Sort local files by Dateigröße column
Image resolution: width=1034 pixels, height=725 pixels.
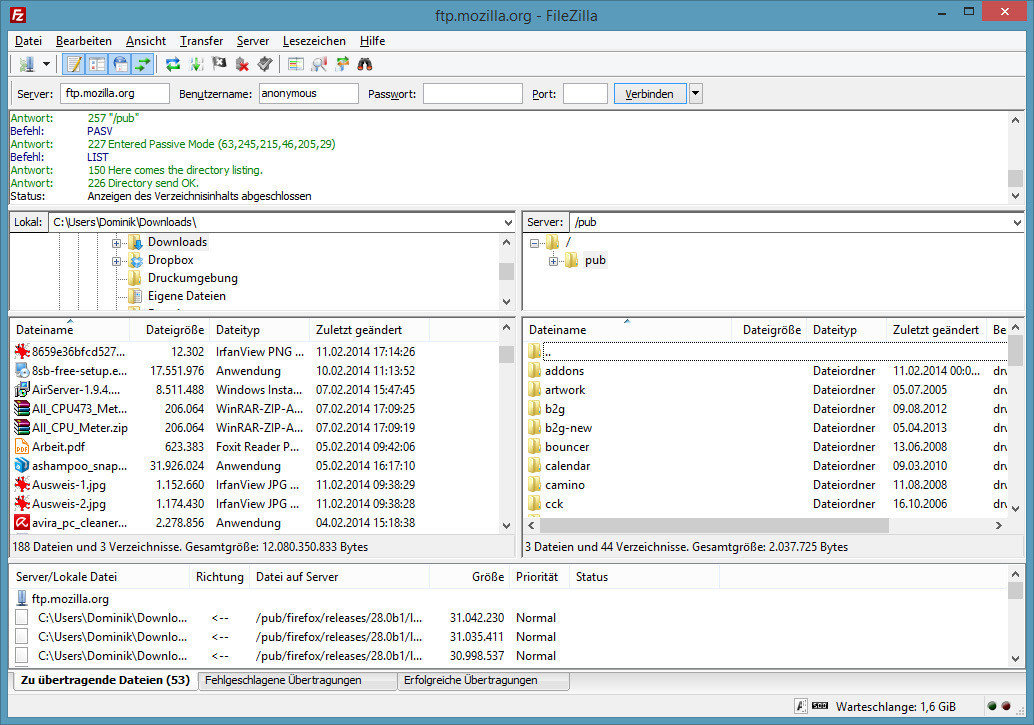(175, 330)
